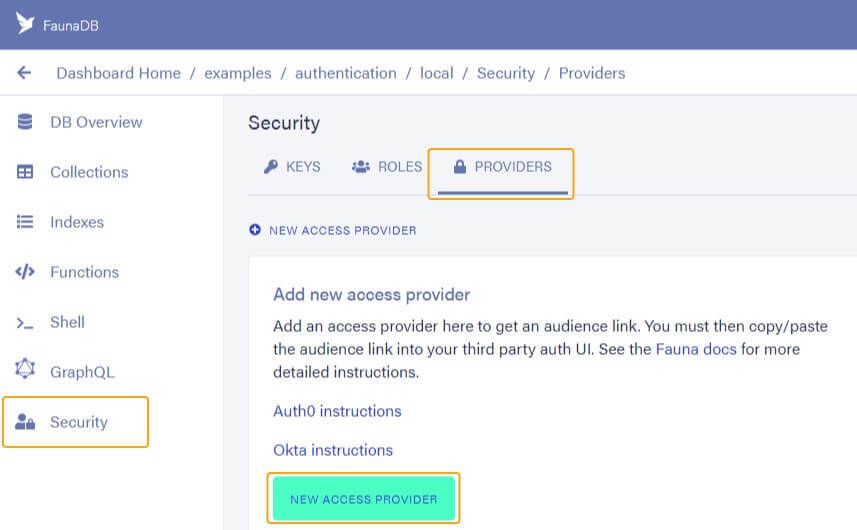
Task: Click the plus circle icon
Action: (x=255, y=229)
